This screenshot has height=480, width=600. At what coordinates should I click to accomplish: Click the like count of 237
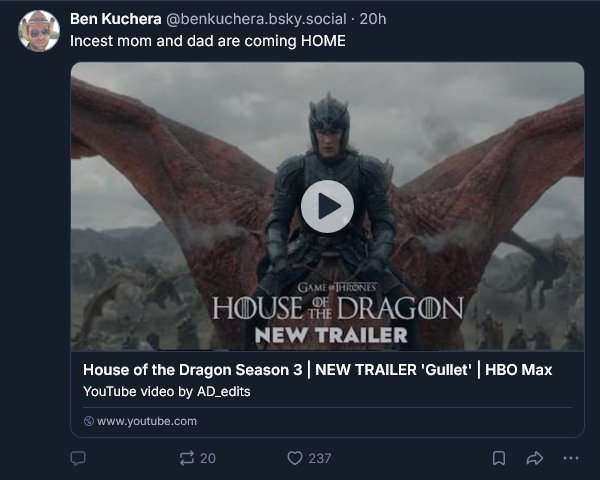pyautogui.click(x=320, y=458)
